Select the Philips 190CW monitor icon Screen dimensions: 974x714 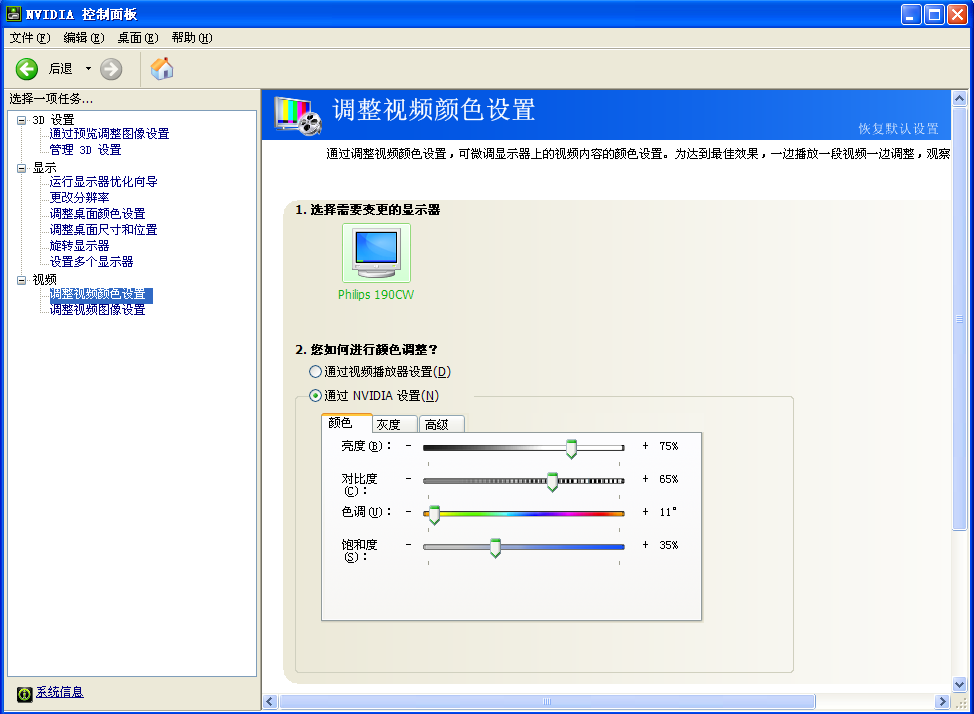tap(376, 252)
